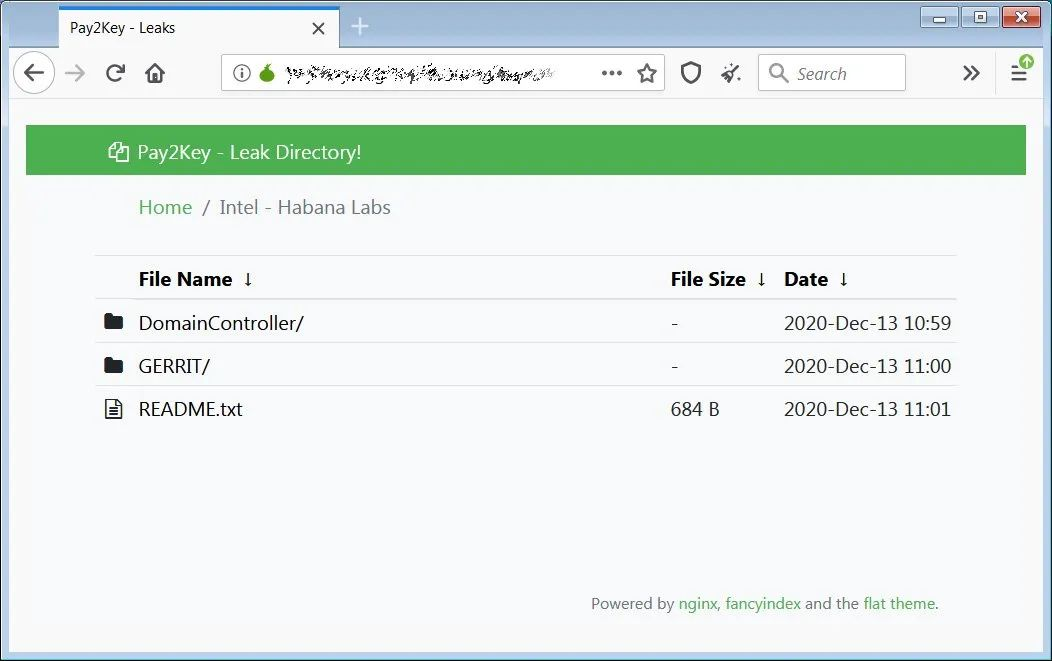Image resolution: width=1052 pixels, height=661 pixels.
Task: Expand the toolbar overflow chevrons
Action: tap(971, 72)
